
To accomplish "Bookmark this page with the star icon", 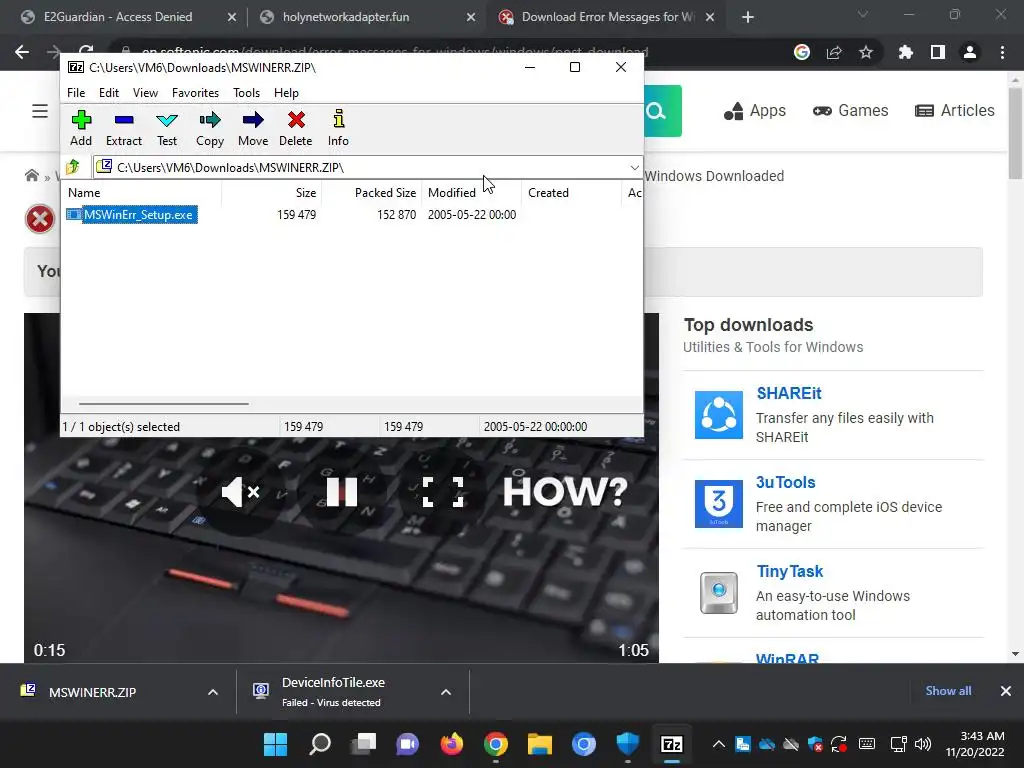I will tap(866, 52).
